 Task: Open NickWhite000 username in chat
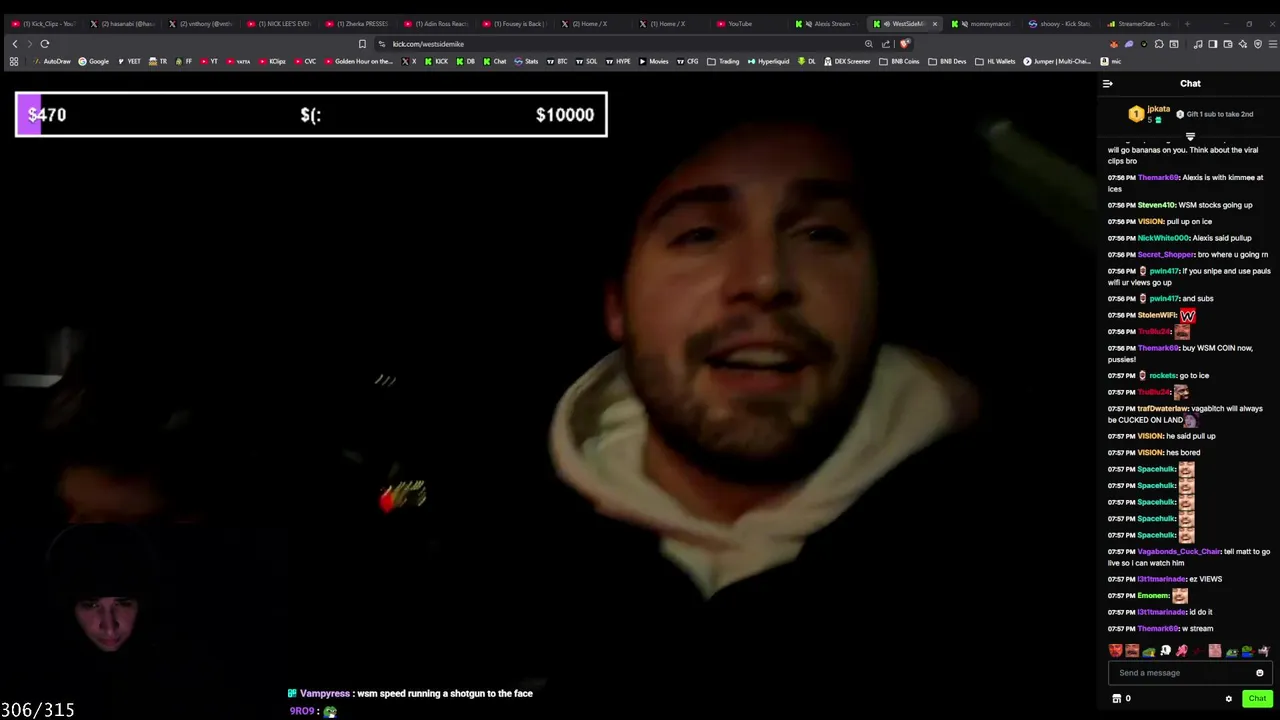(1163, 238)
